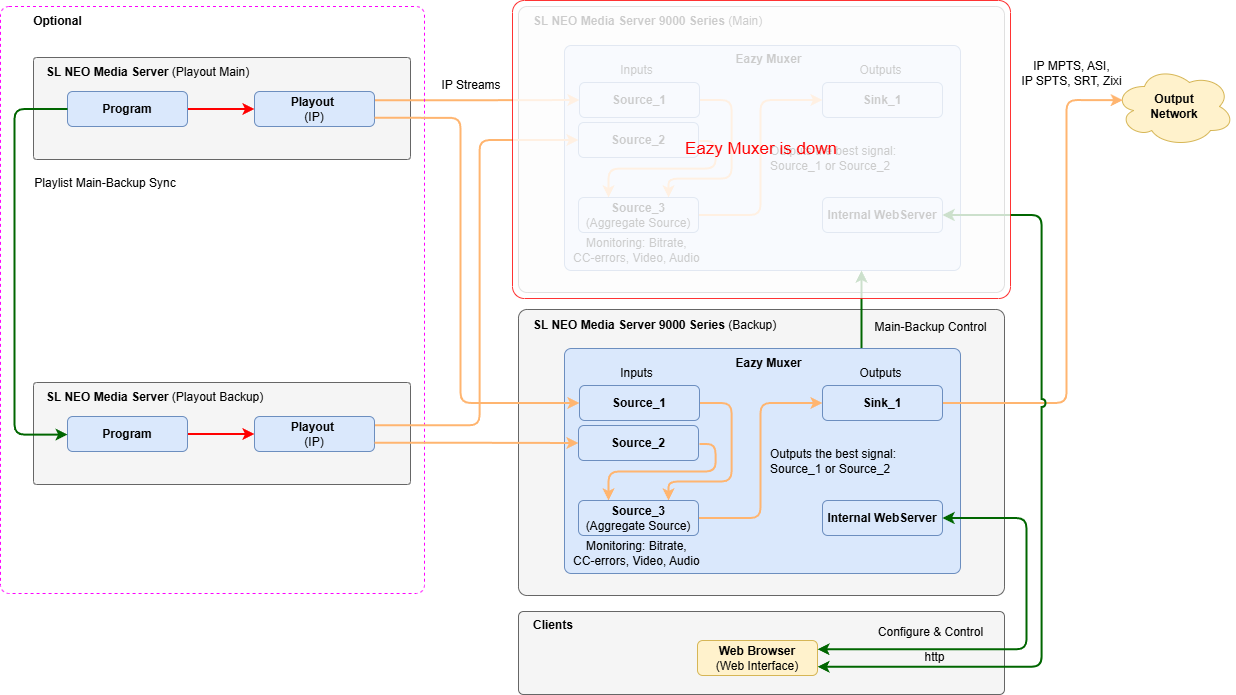Click the 'Playlist Main-Backup Sync' label
The width and height of the screenshot is (1236, 695).
(x=105, y=183)
